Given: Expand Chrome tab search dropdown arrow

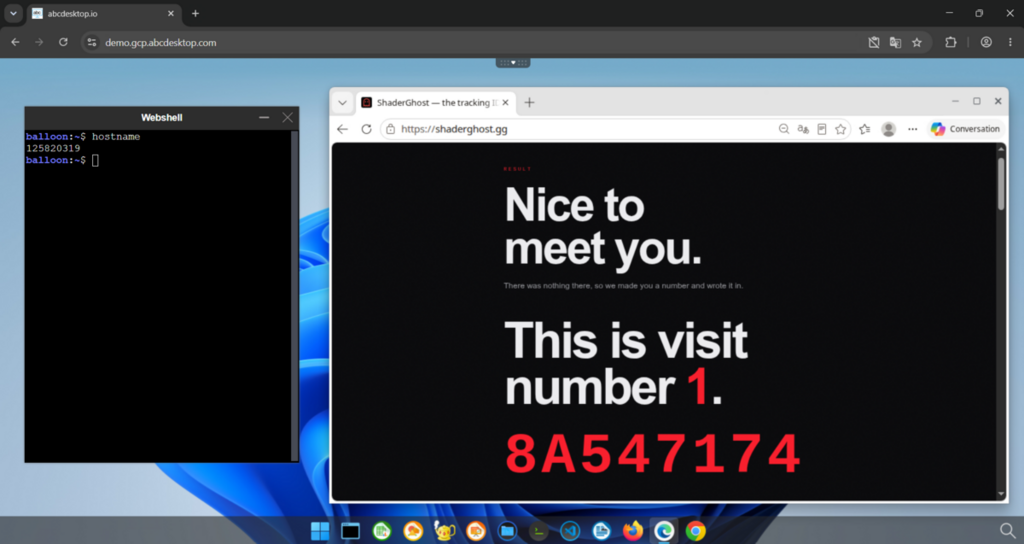Looking at the screenshot, I should point(13,14).
